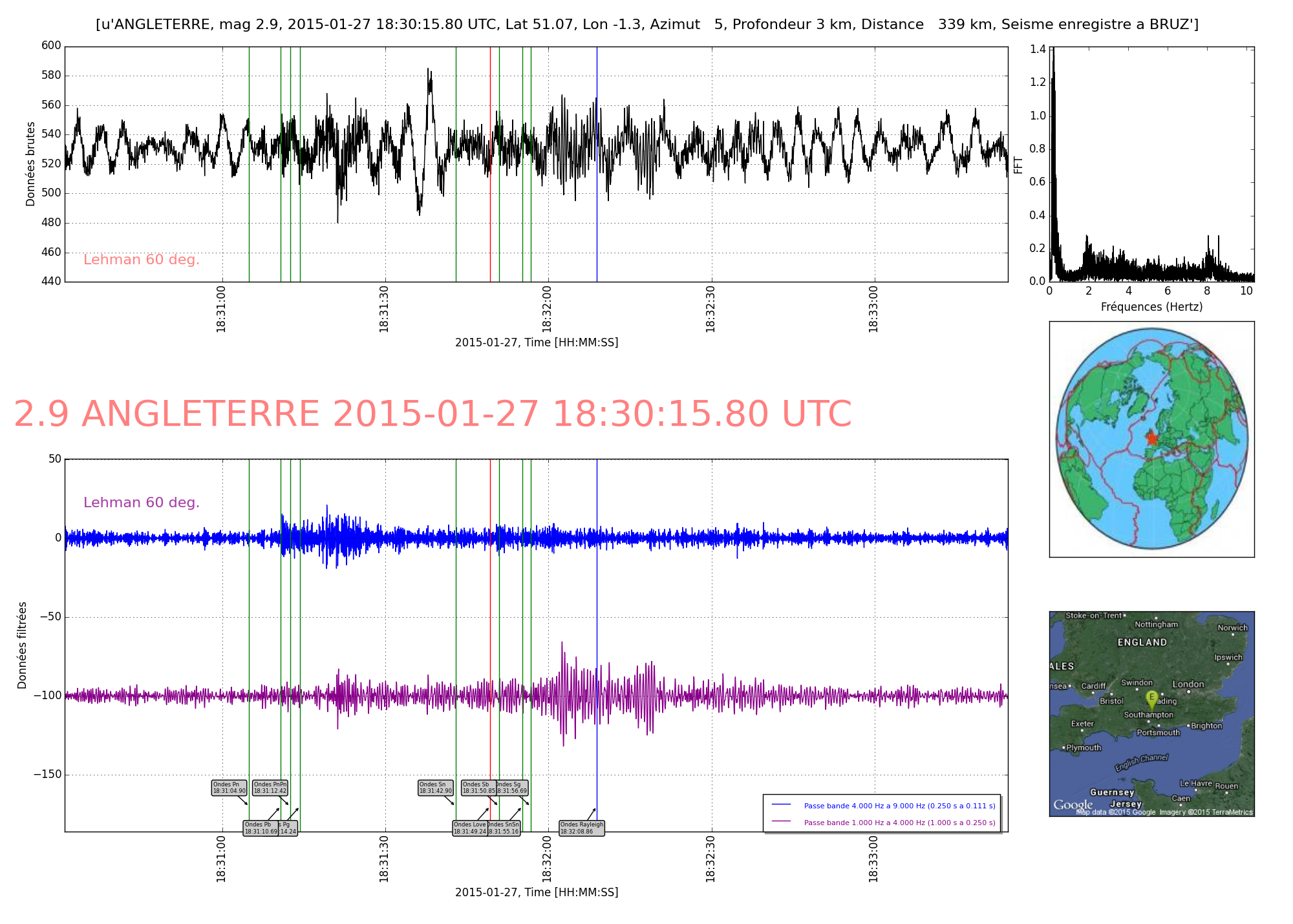Click purple legend line for 1-4 Hz band

[x=781, y=822]
